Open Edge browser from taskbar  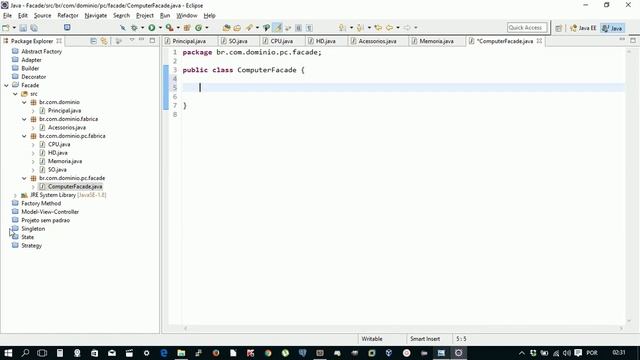[x=164, y=353]
